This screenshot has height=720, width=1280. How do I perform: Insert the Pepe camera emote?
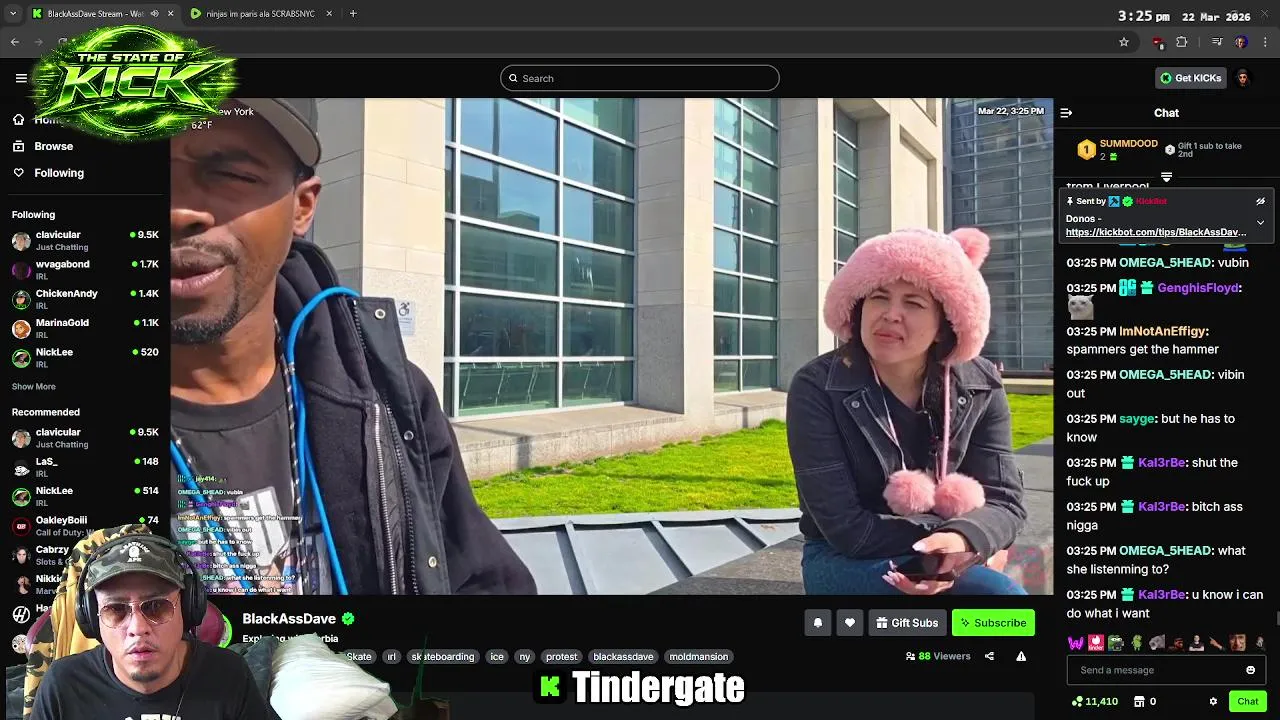click(1116, 643)
